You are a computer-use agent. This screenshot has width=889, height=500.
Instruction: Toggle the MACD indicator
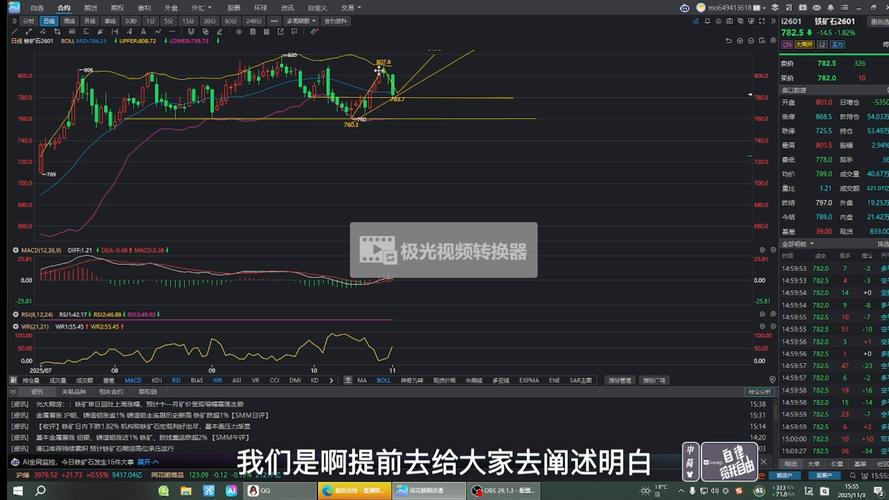click(133, 380)
